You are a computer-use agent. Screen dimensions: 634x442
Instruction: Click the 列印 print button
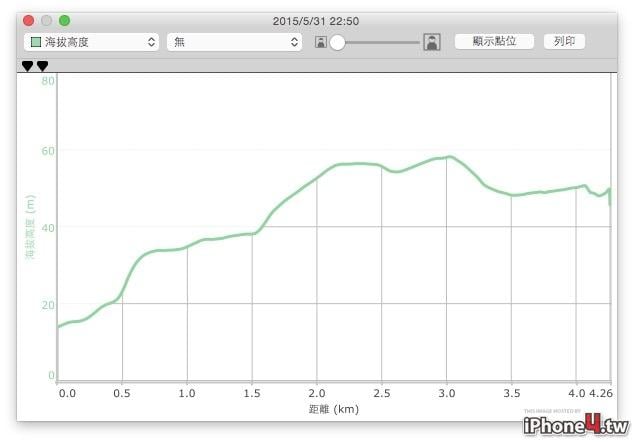tap(564, 41)
